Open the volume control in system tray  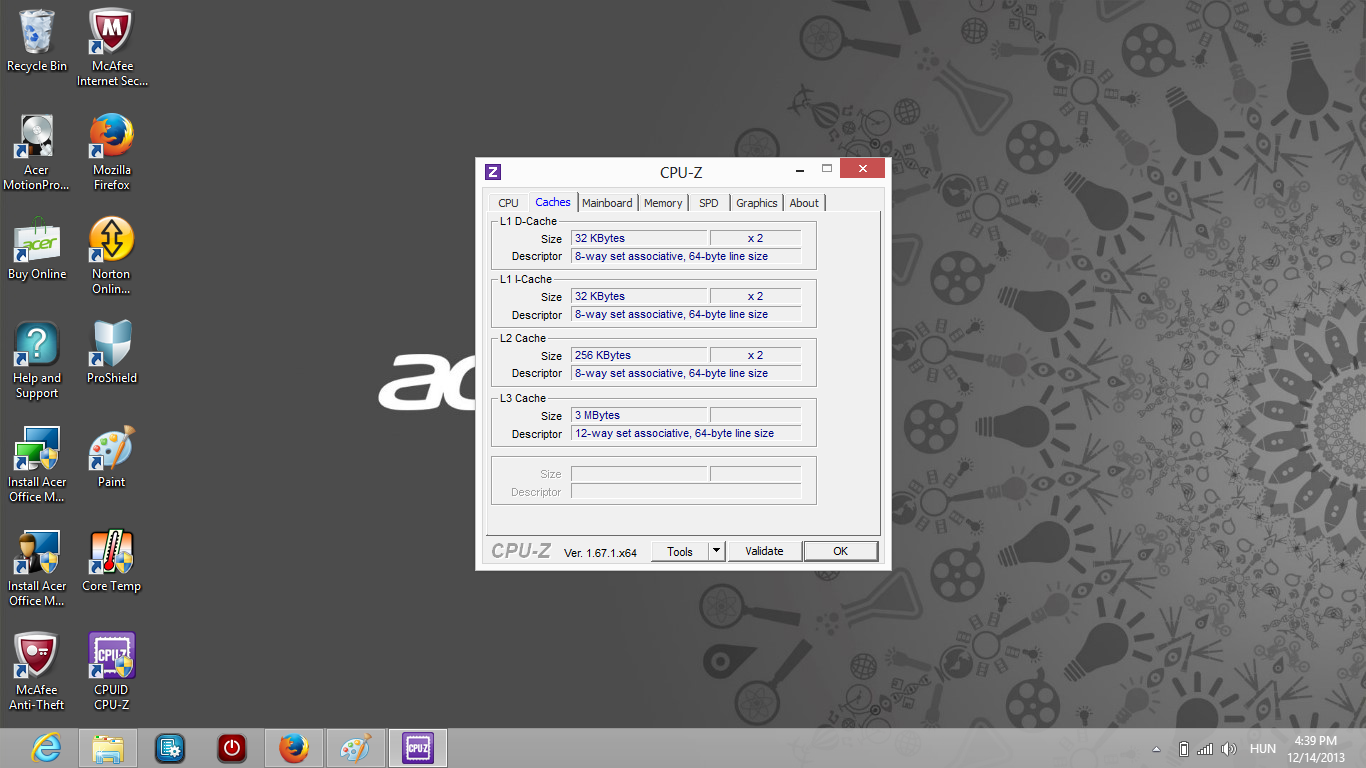pyautogui.click(x=1228, y=749)
